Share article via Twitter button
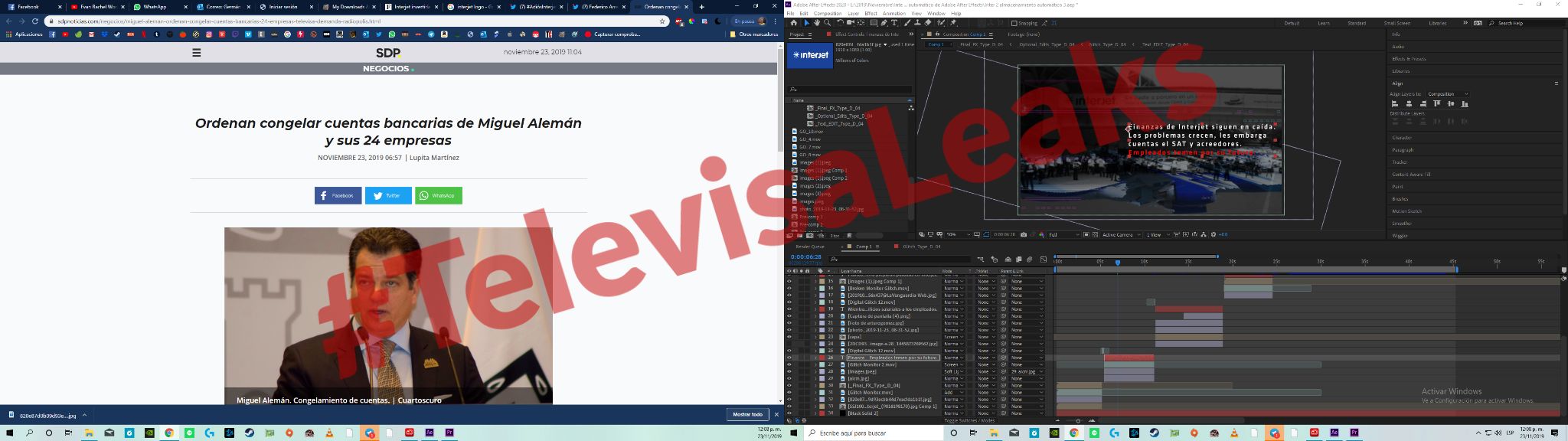1568x441 pixels. tap(388, 195)
